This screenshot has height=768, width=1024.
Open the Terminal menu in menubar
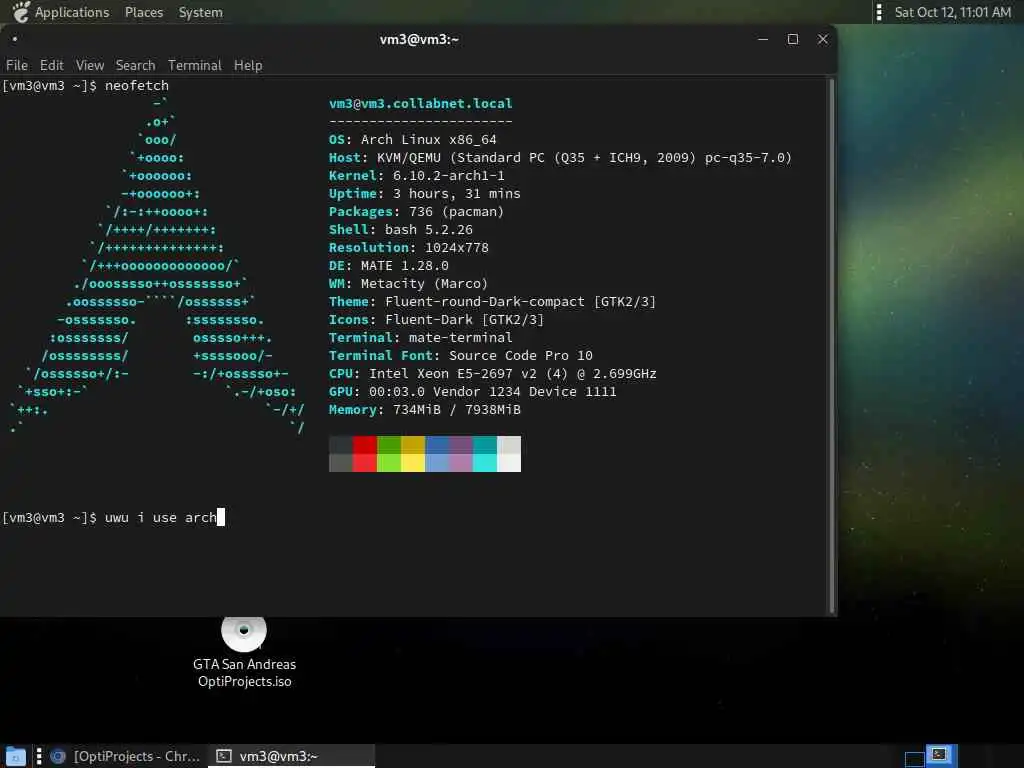[x=195, y=65]
